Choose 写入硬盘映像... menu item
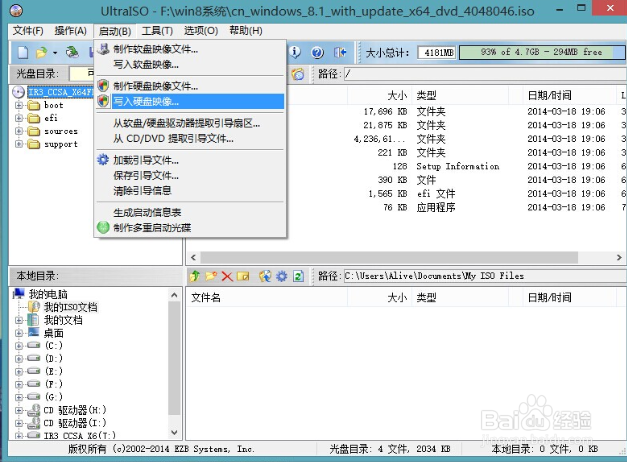The width and height of the screenshot is (627, 462). pos(190,102)
